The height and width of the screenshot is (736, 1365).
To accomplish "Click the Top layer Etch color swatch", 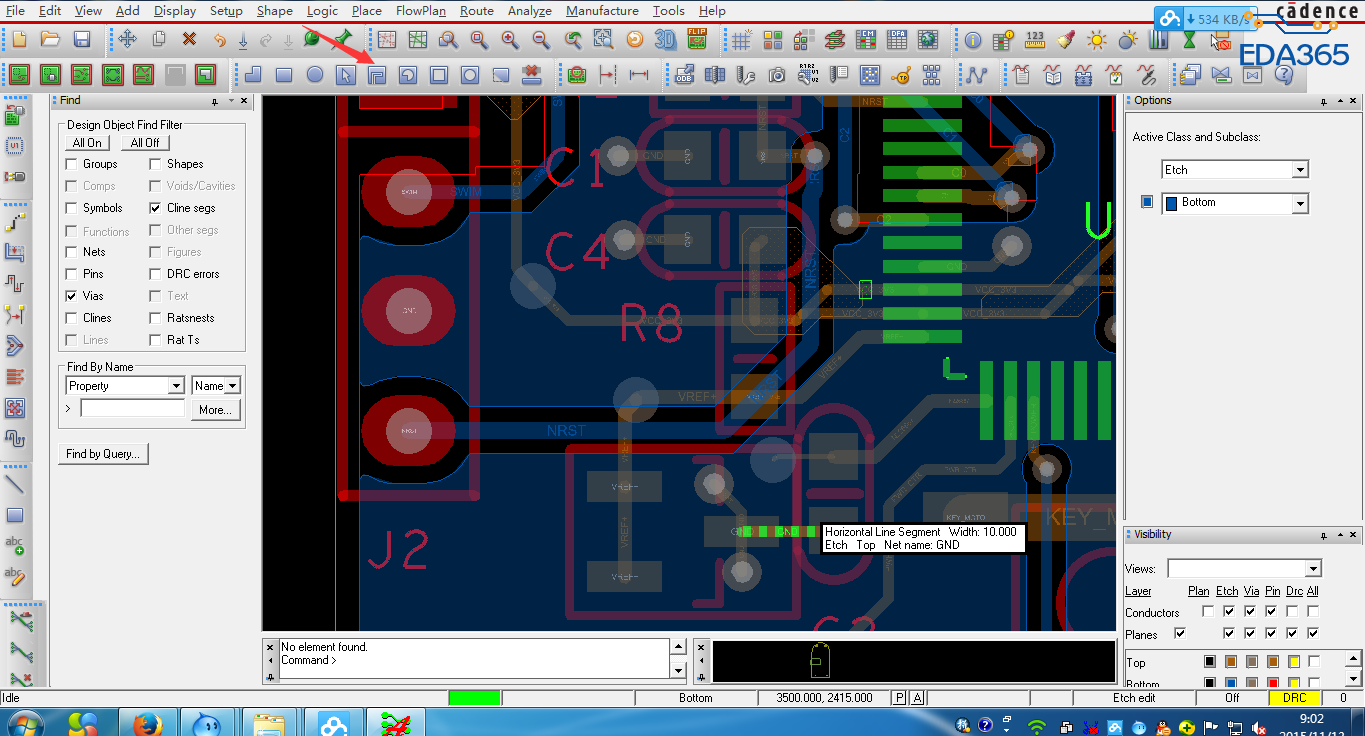I will tap(1230, 662).
